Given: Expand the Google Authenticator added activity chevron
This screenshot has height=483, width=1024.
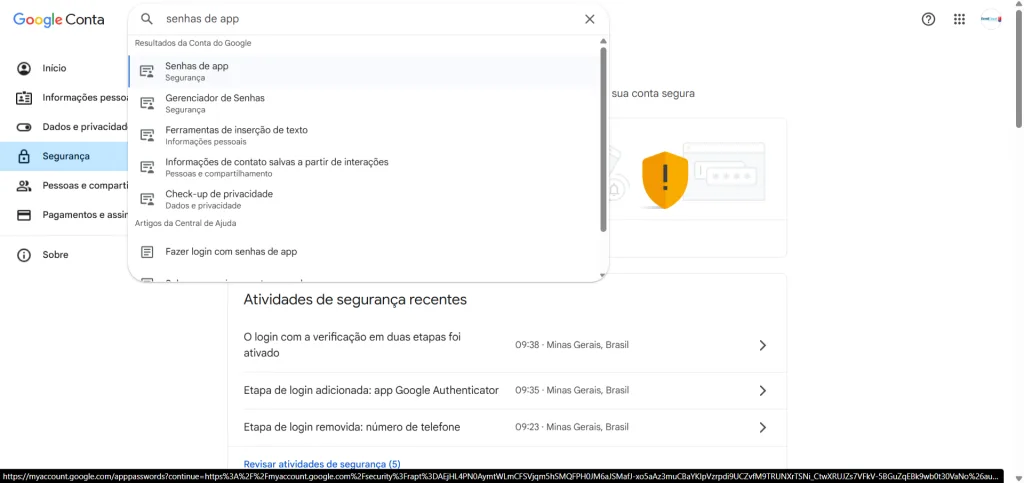Looking at the screenshot, I should click(x=762, y=390).
